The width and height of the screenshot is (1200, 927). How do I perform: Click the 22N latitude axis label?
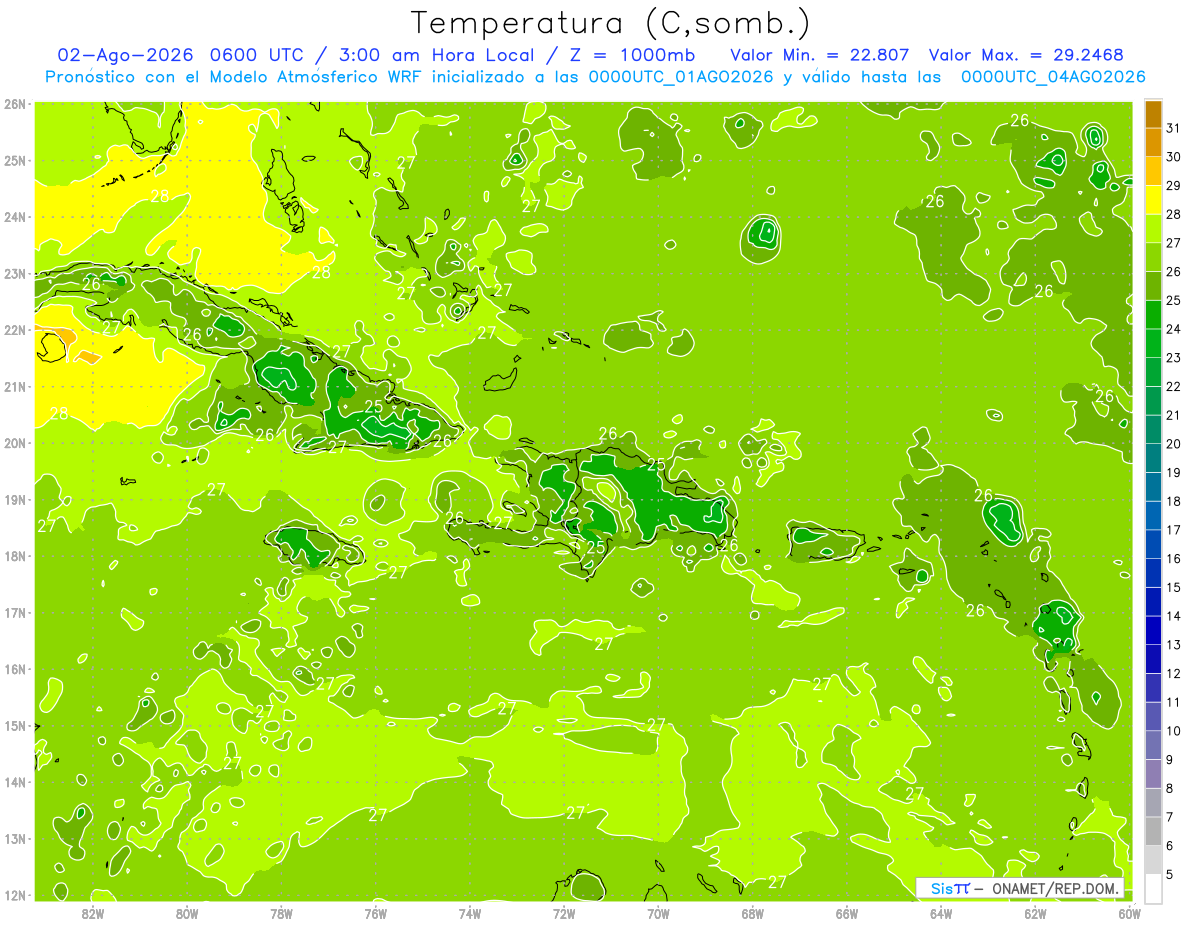(x=15, y=330)
